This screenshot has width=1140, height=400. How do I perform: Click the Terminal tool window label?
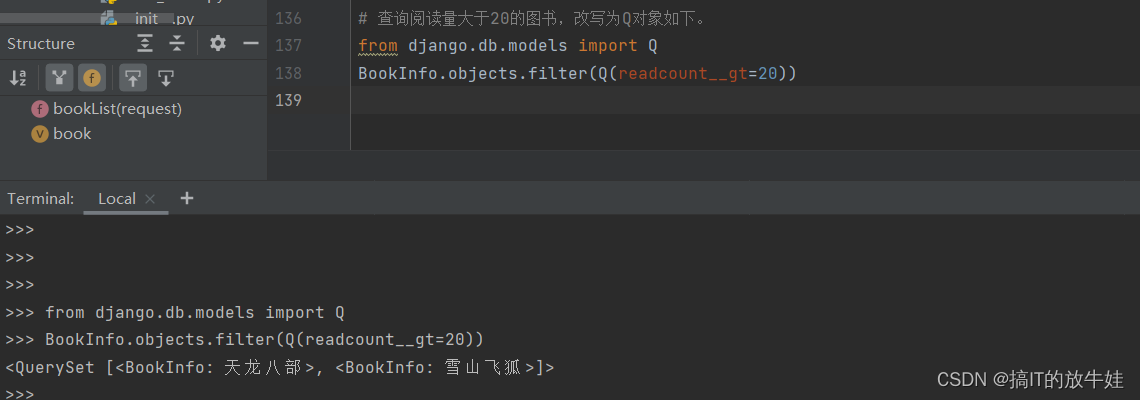[x=41, y=199]
